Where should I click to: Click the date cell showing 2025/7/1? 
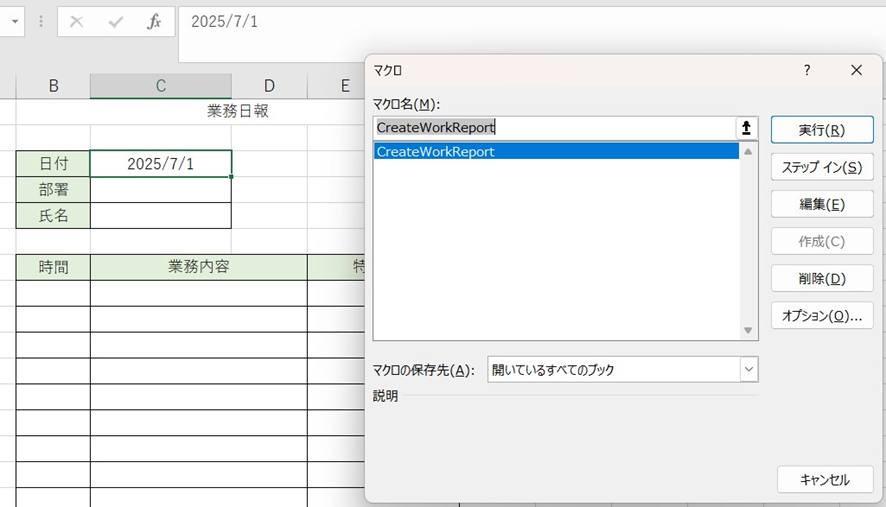(x=160, y=164)
